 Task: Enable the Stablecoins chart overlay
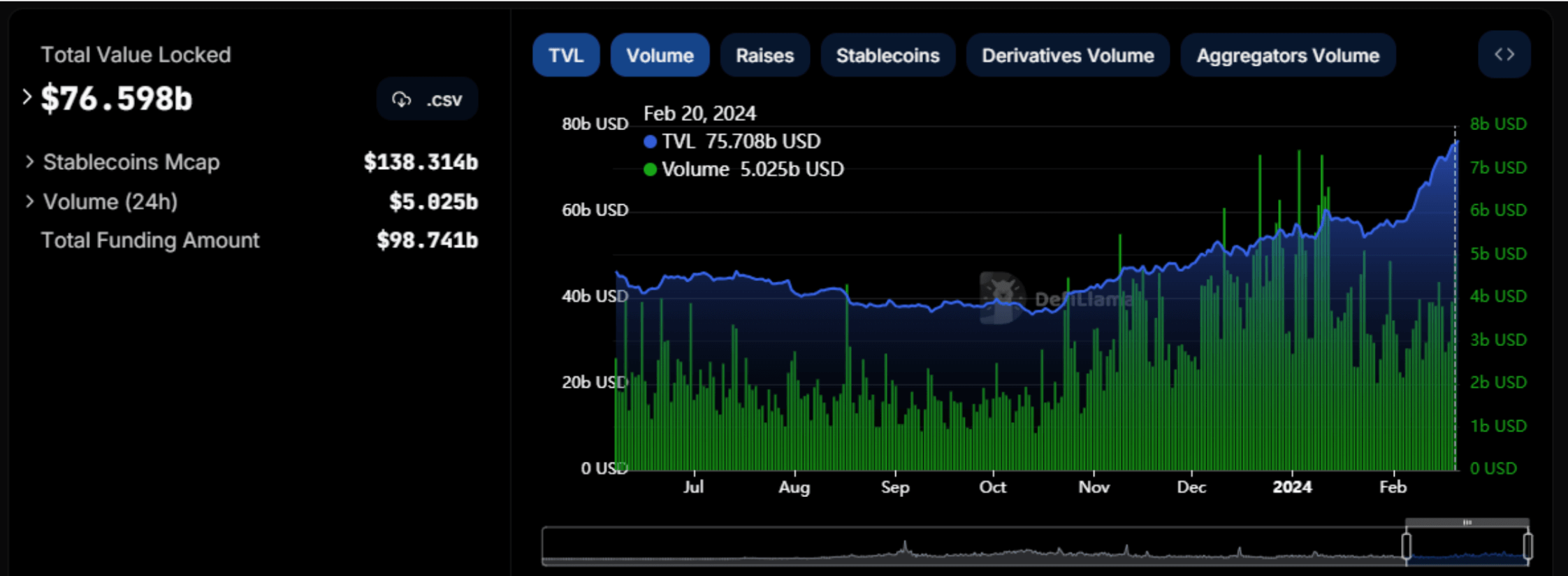[887, 55]
